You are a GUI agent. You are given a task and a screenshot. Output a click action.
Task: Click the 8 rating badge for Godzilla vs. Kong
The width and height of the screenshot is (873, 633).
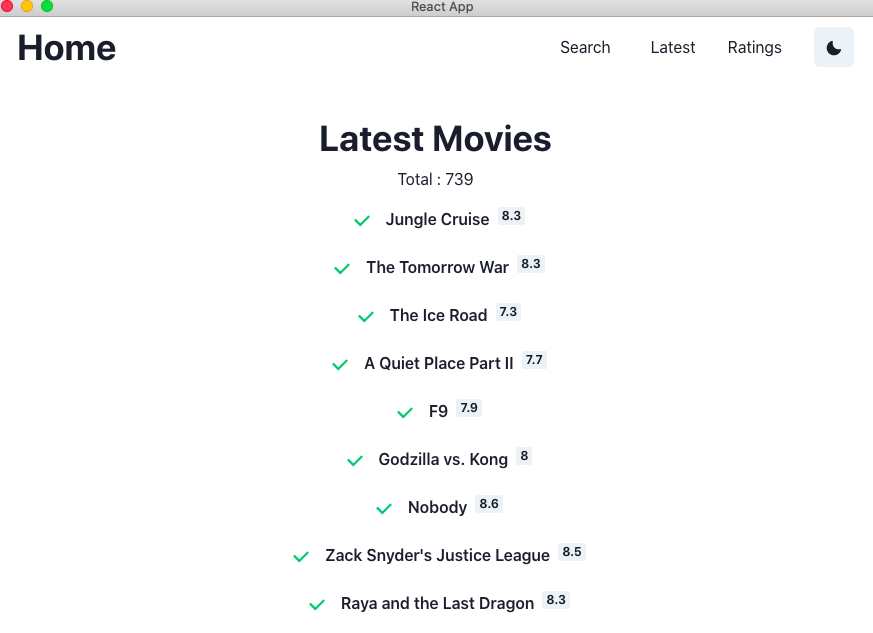(524, 456)
